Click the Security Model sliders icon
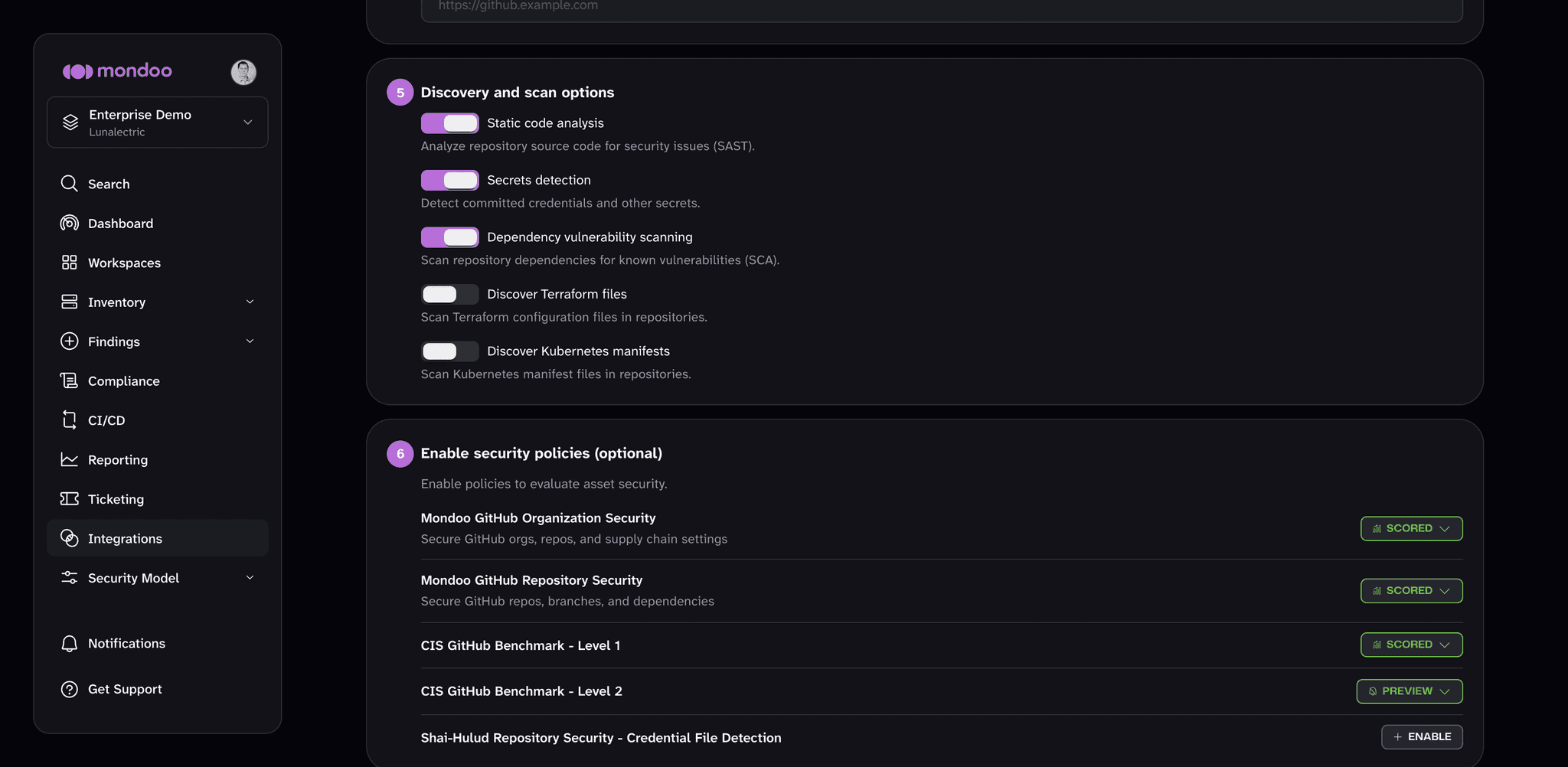 click(x=70, y=577)
